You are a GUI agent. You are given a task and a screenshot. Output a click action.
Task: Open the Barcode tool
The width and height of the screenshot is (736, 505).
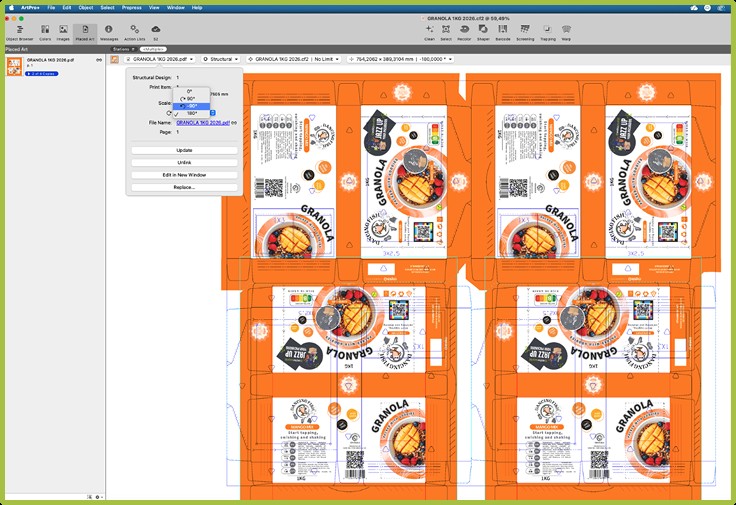click(x=503, y=33)
